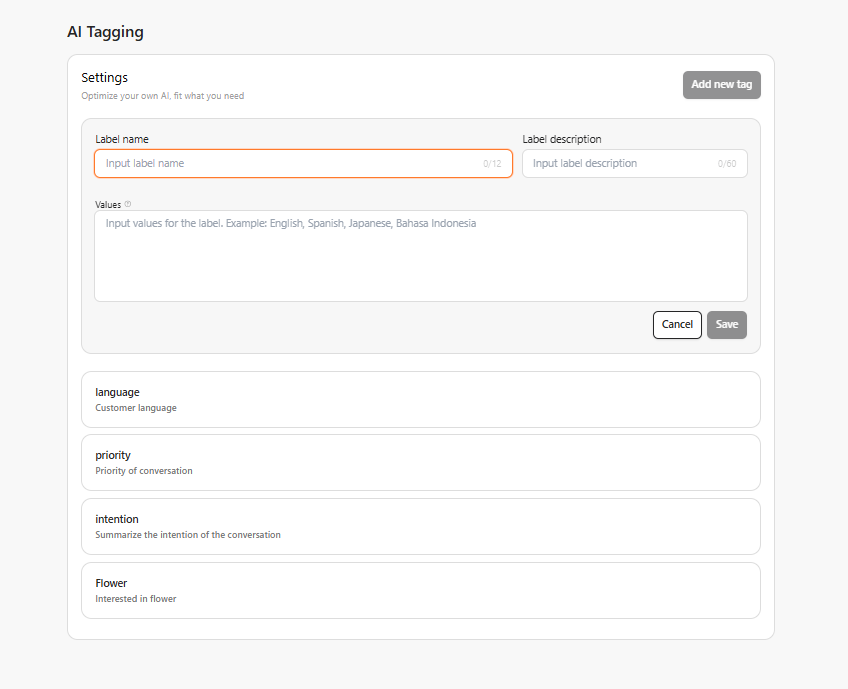Expand the language tag entry
The width and height of the screenshot is (848, 689).
420,399
